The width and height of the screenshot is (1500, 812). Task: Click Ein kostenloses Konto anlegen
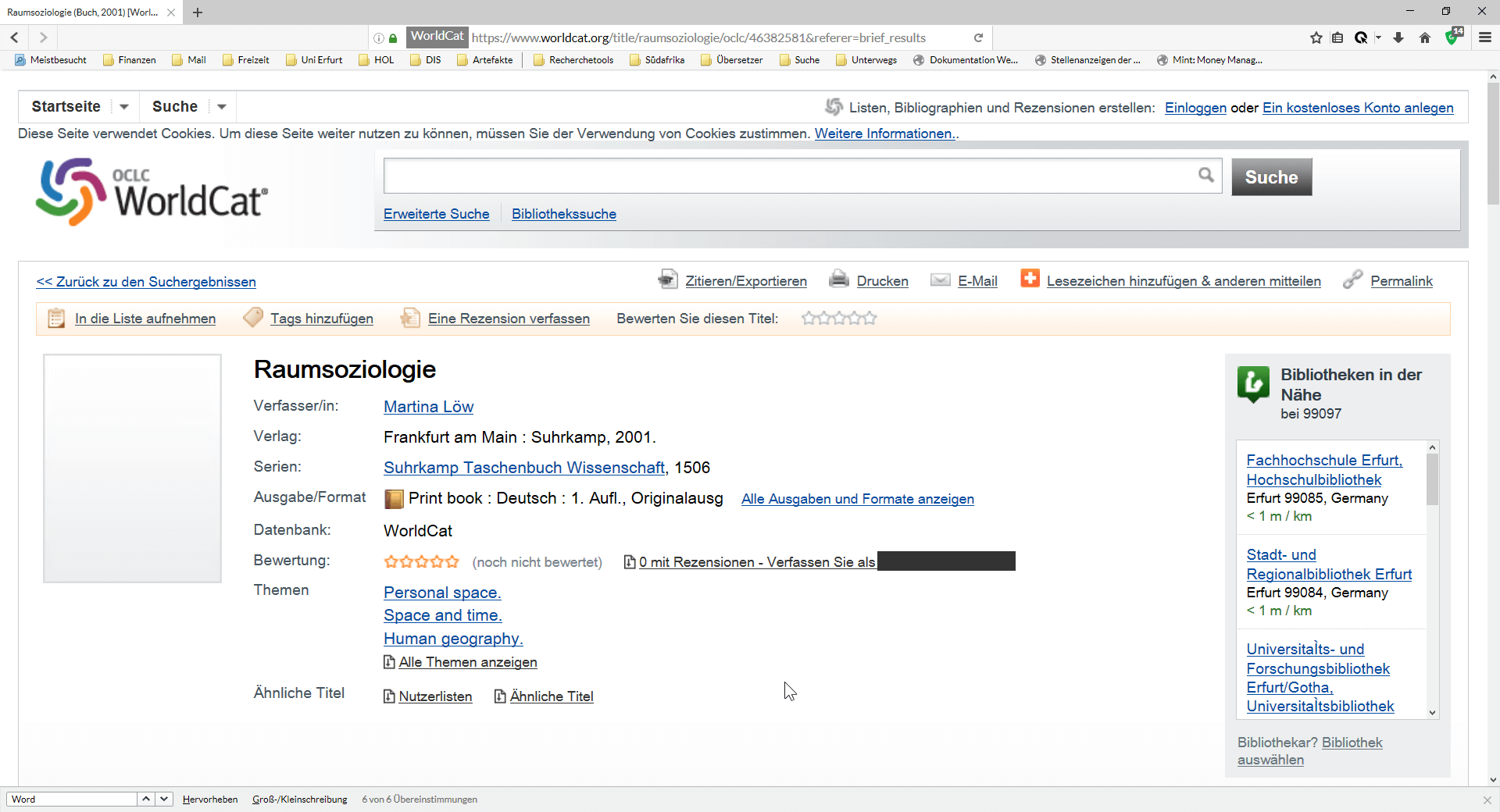click(x=1358, y=108)
